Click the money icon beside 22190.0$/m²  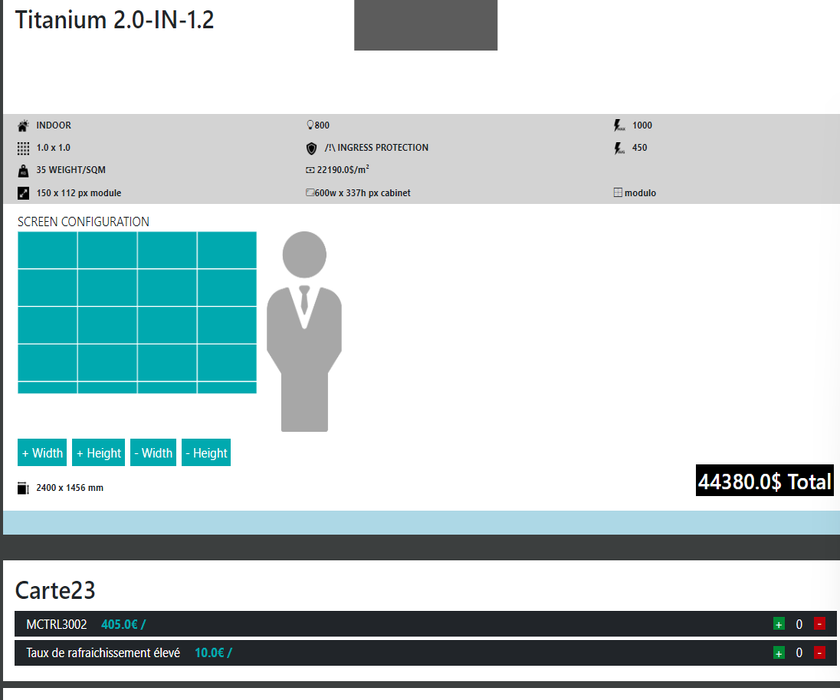click(x=310, y=170)
